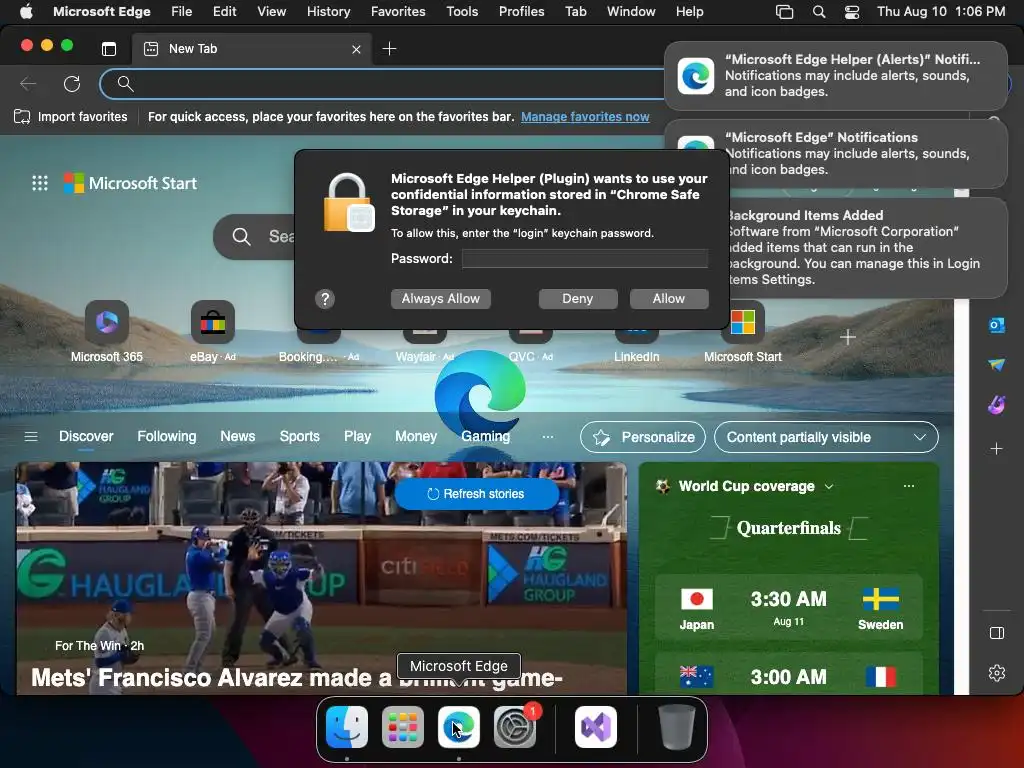Click the back arrow in Edge toolbar
Viewport: 1024px width, 768px height.
pyautogui.click(x=28, y=84)
